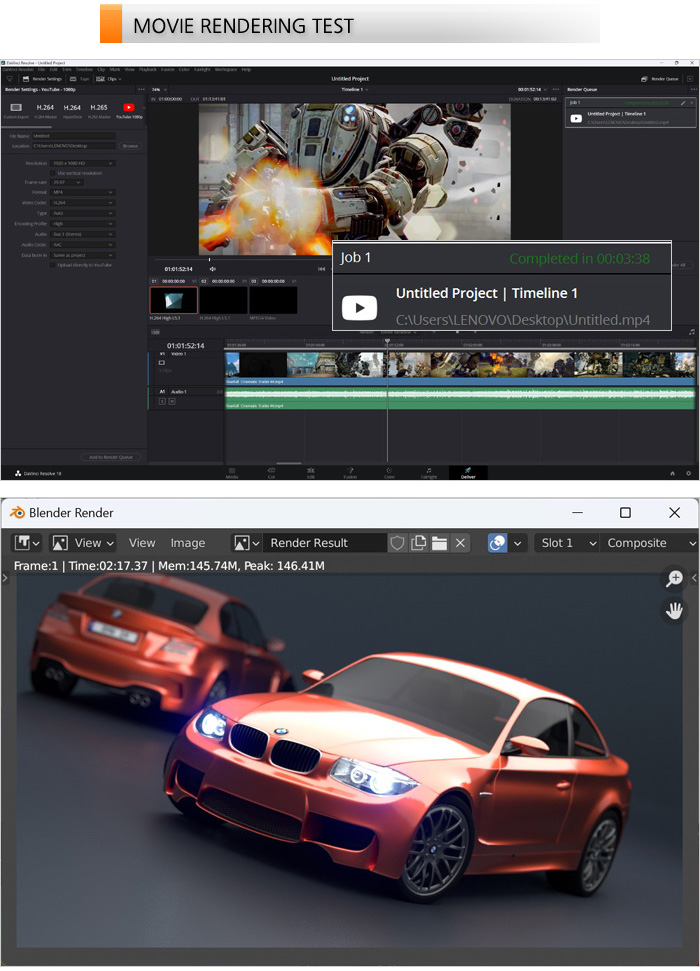Toggle Blender display channels icon

pyautogui.click(x=497, y=543)
